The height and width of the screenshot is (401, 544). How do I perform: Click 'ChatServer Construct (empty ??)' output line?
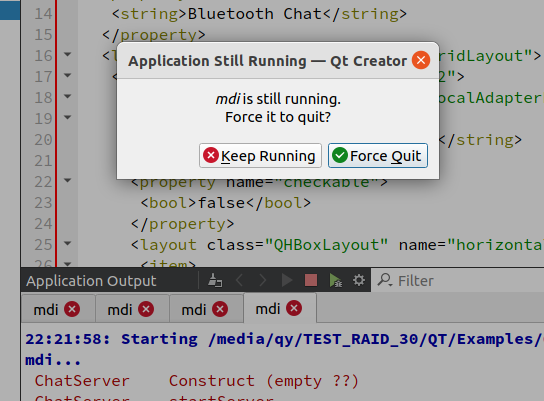pyautogui.click(x=196, y=381)
